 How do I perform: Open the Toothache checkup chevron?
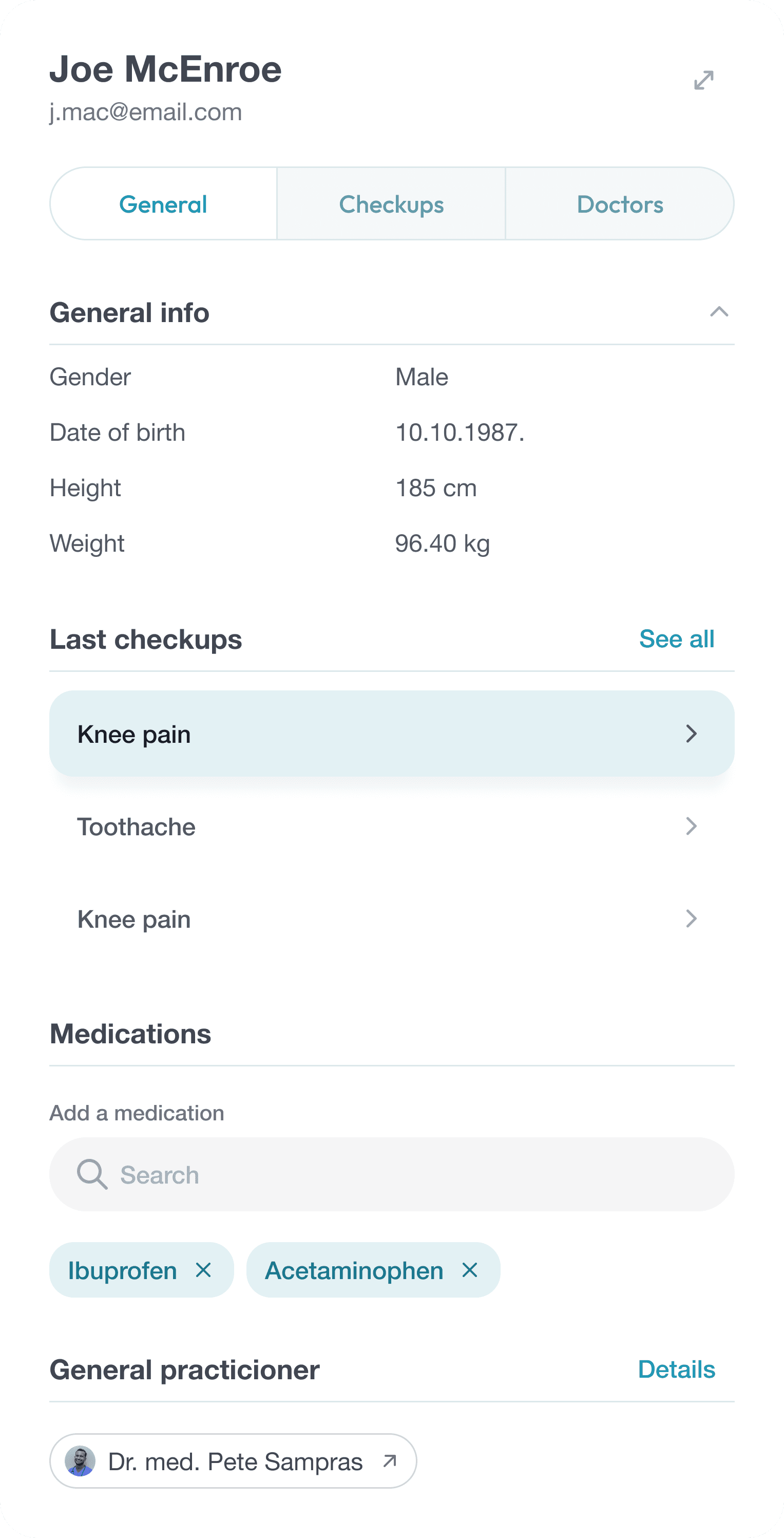[x=692, y=827]
